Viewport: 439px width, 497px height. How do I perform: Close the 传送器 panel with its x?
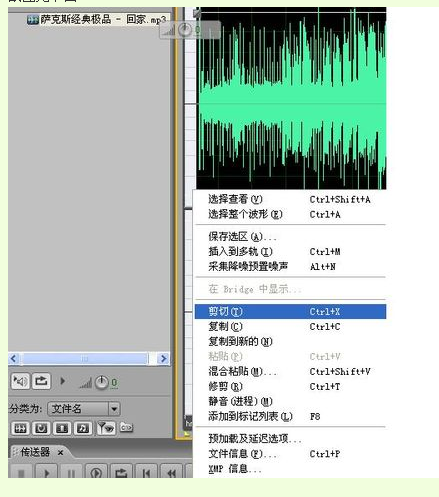(x=60, y=453)
